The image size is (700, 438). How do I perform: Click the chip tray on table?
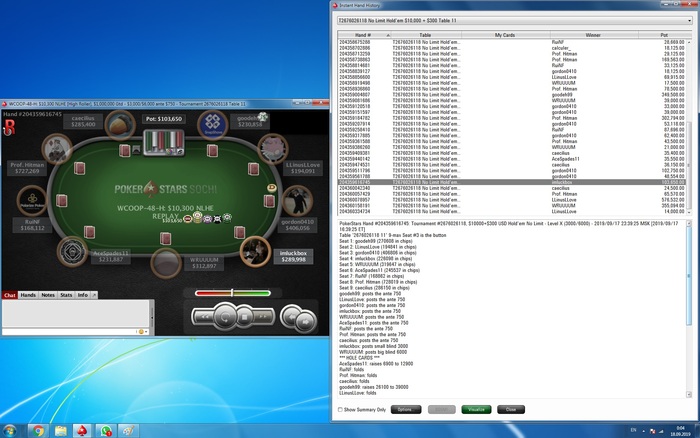click(x=164, y=142)
